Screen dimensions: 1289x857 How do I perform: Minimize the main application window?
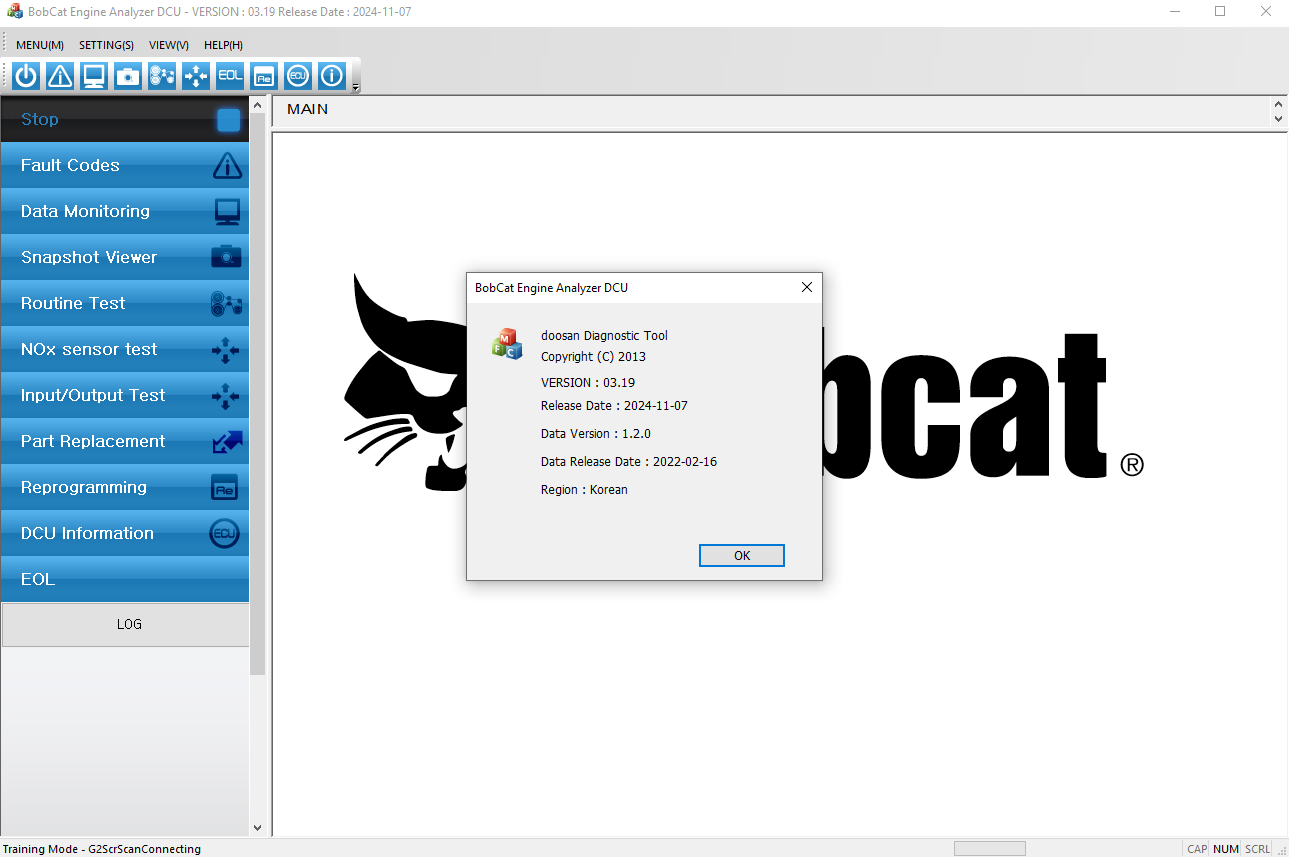click(1174, 12)
